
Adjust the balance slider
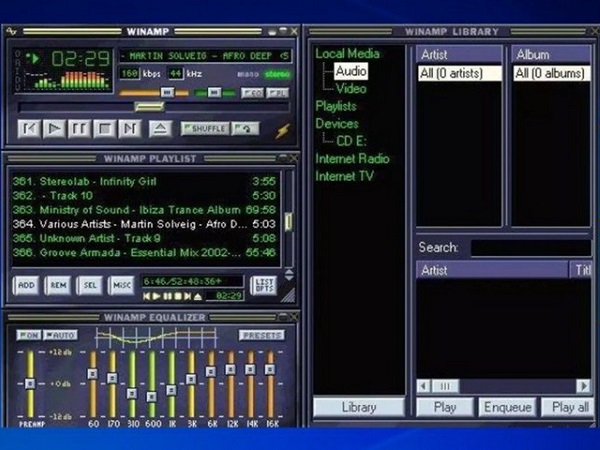(214, 92)
